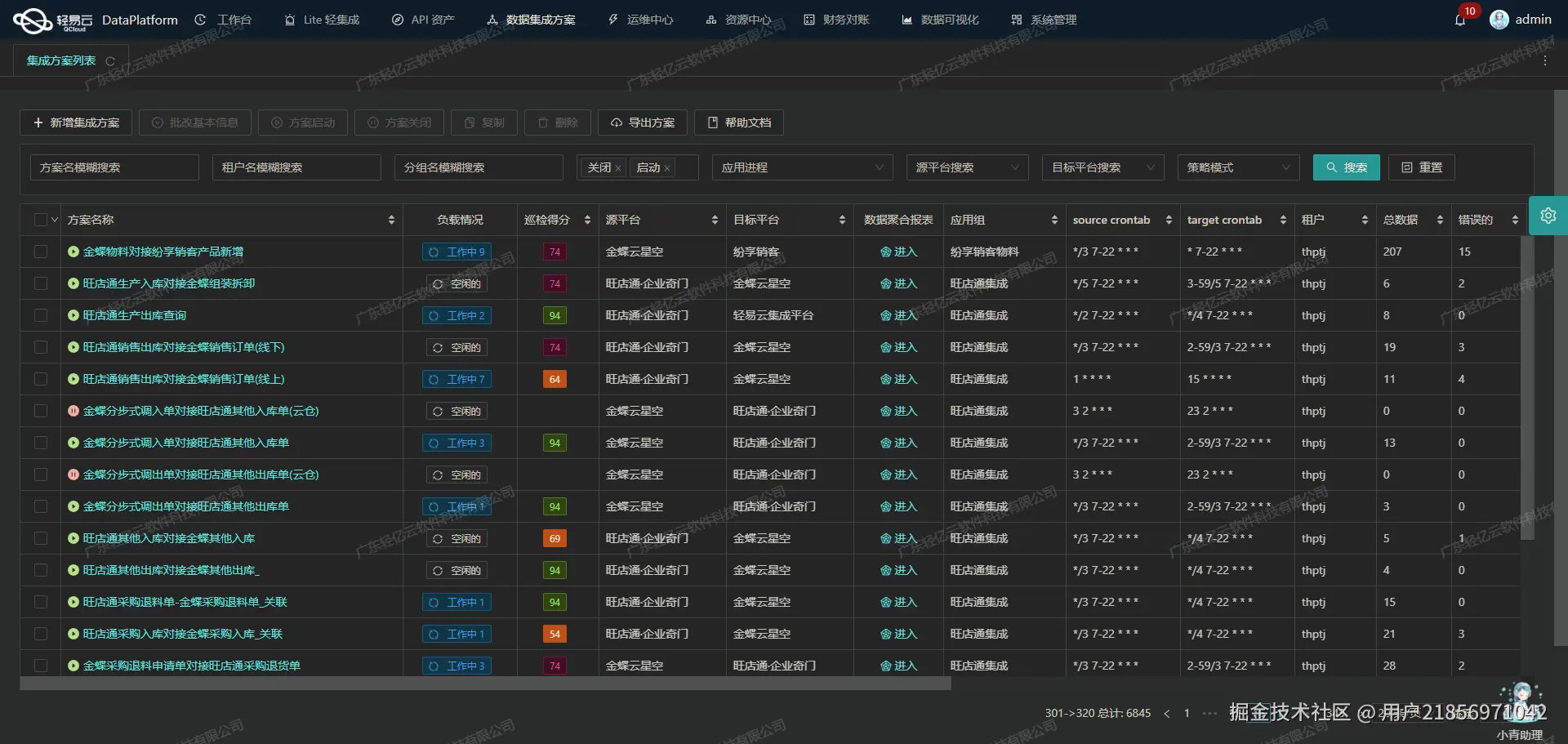Select the checkbox beside 金蝶物料对接纷享销客产品新增
This screenshot has height=744, width=1568.
(x=41, y=252)
